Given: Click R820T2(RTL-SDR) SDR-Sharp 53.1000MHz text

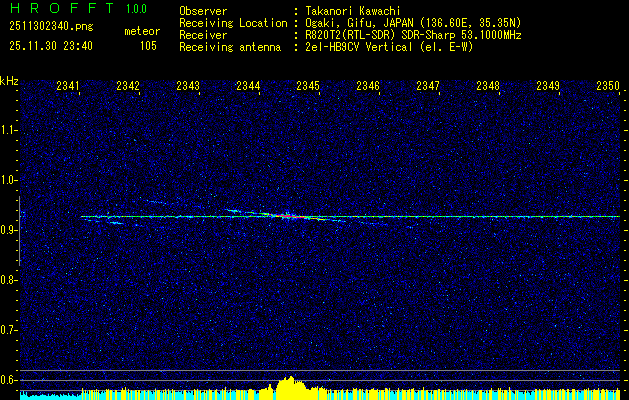Looking at the screenshot, I should click(x=412, y=35).
